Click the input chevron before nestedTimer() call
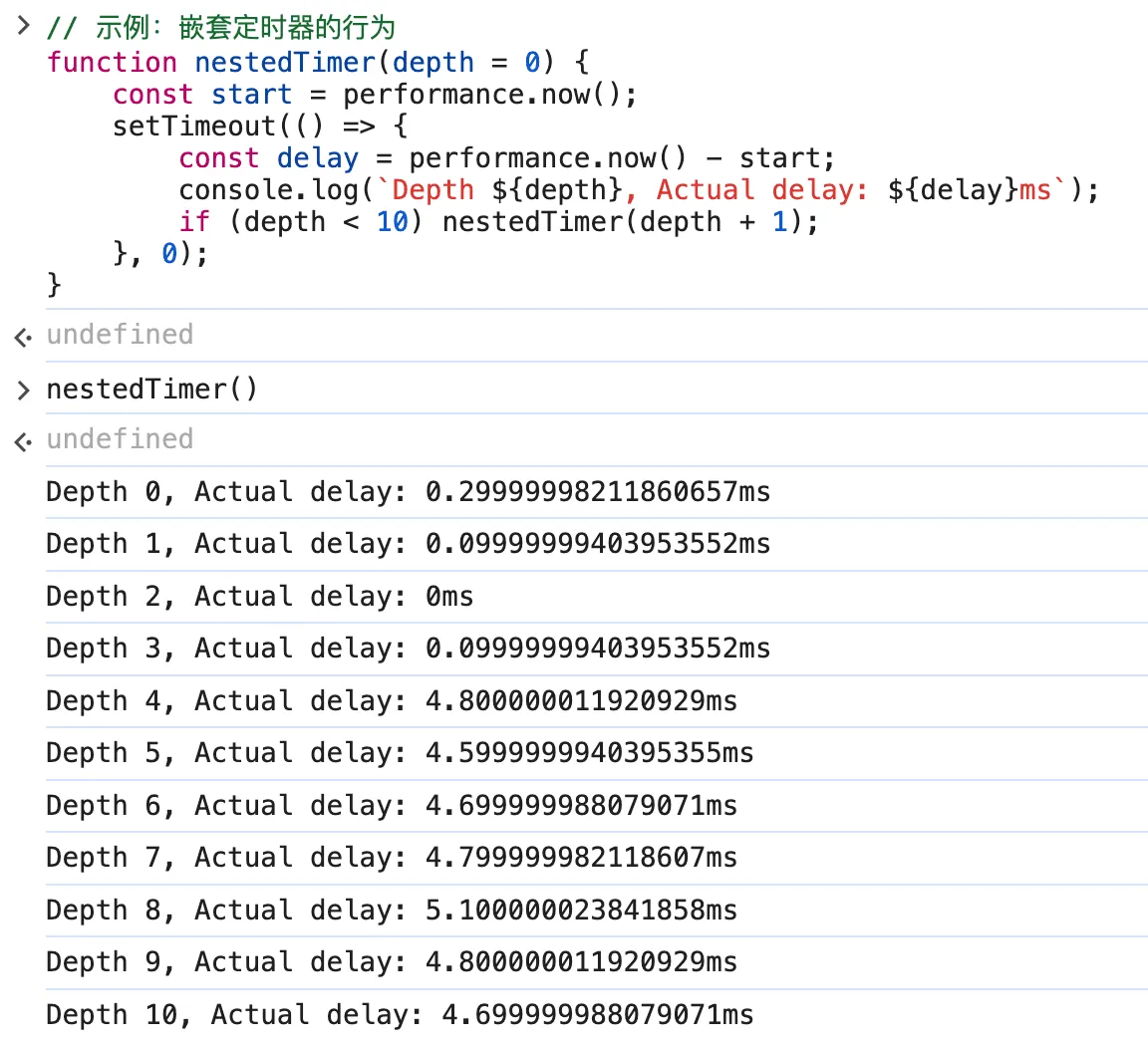This screenshot has height=1046, width=1148. click(x=23, y=390)
